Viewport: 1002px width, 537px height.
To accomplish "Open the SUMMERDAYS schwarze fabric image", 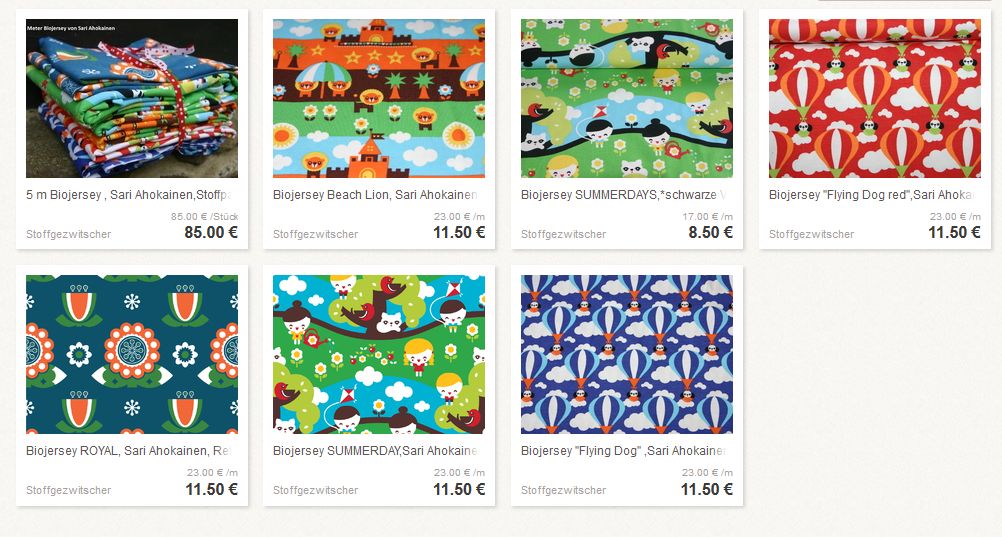I will pyautogui.click(x=627, y=98).
